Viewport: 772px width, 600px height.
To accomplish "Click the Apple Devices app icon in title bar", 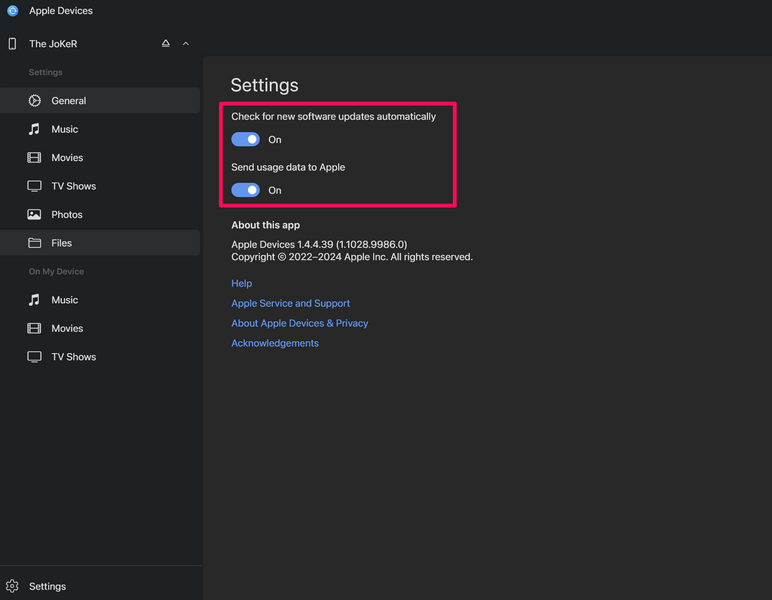I will (13, 11).
